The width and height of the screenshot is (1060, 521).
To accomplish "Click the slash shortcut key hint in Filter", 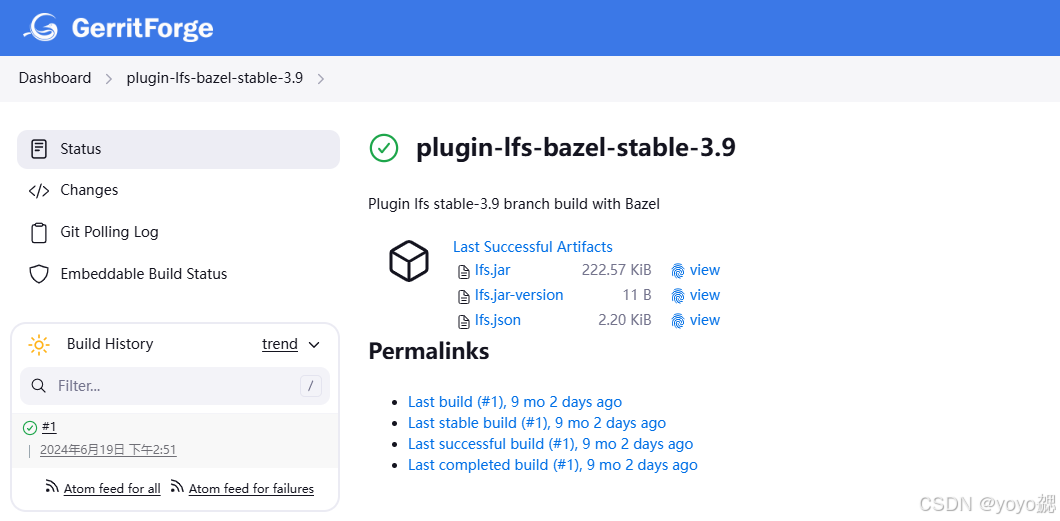I will tap(311, 386).
